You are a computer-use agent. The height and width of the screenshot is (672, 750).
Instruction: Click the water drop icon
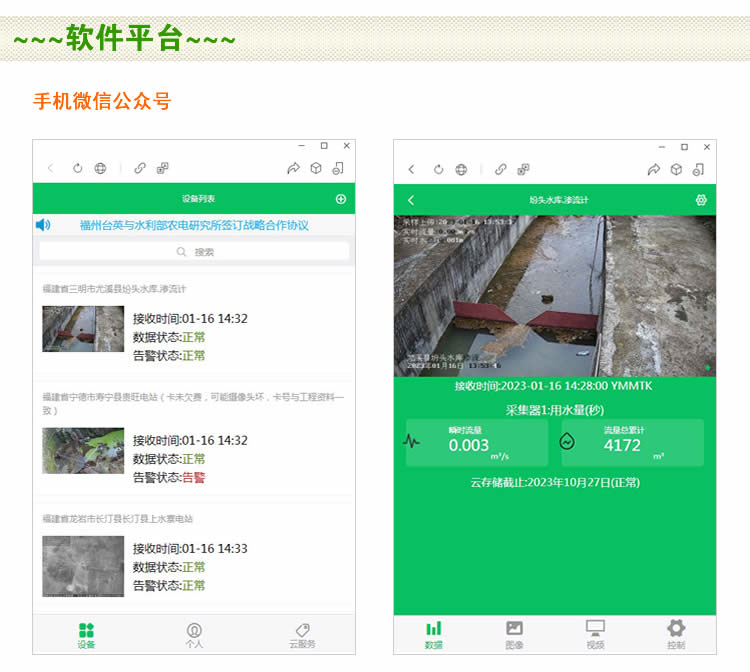(x=567, y=441)
